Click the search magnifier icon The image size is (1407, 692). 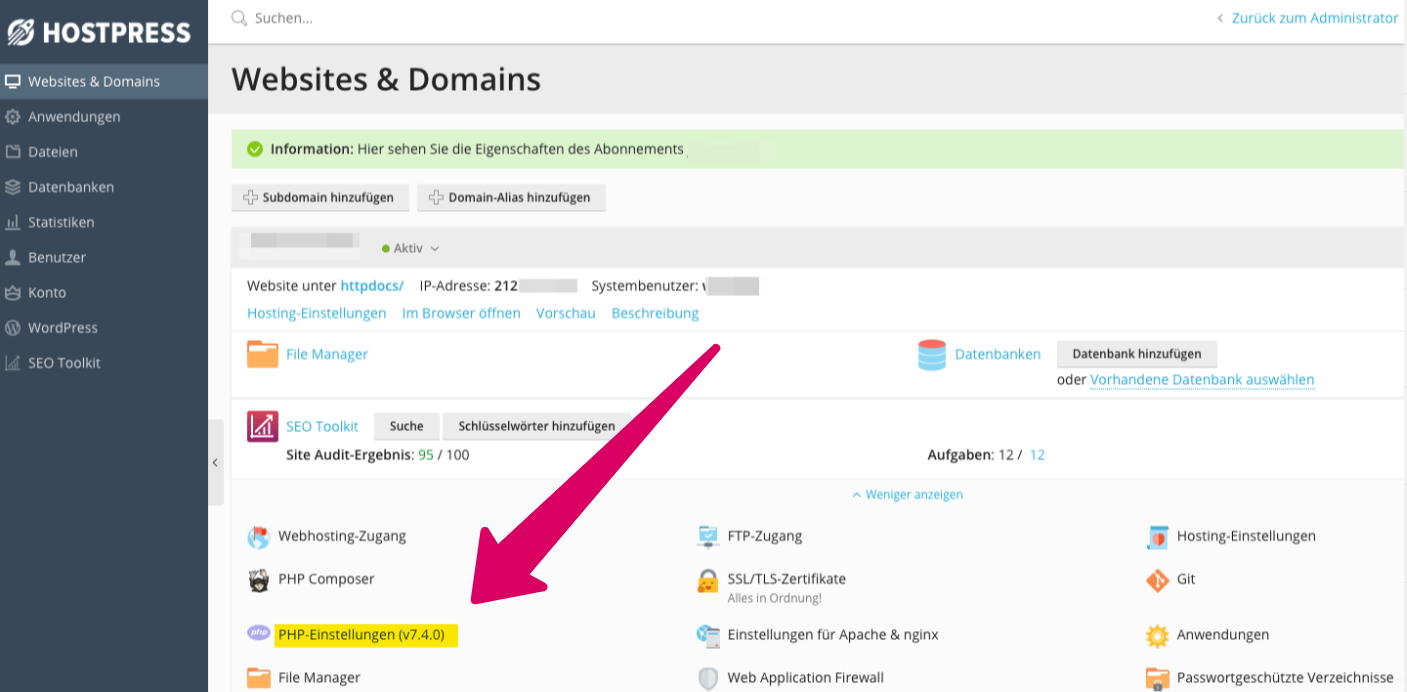click(x=239, y=18)
